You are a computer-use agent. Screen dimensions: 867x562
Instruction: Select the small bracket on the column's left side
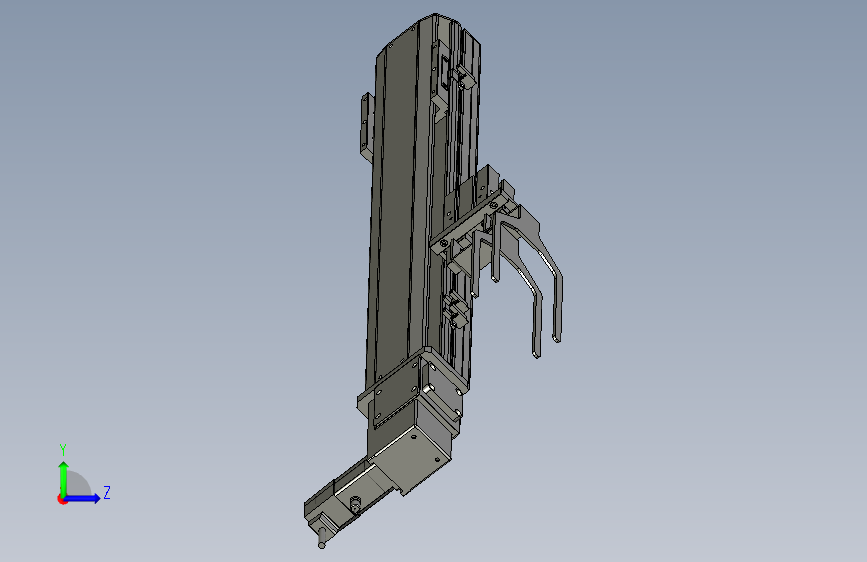367,127
